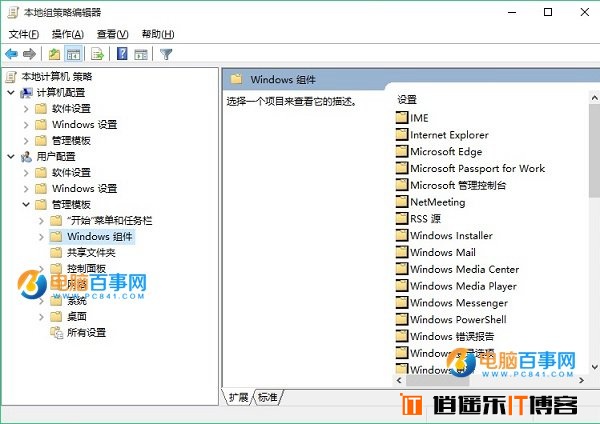600x424 pixels.
Task: Open Help with the question mark icon
Action: pos(122,54)
